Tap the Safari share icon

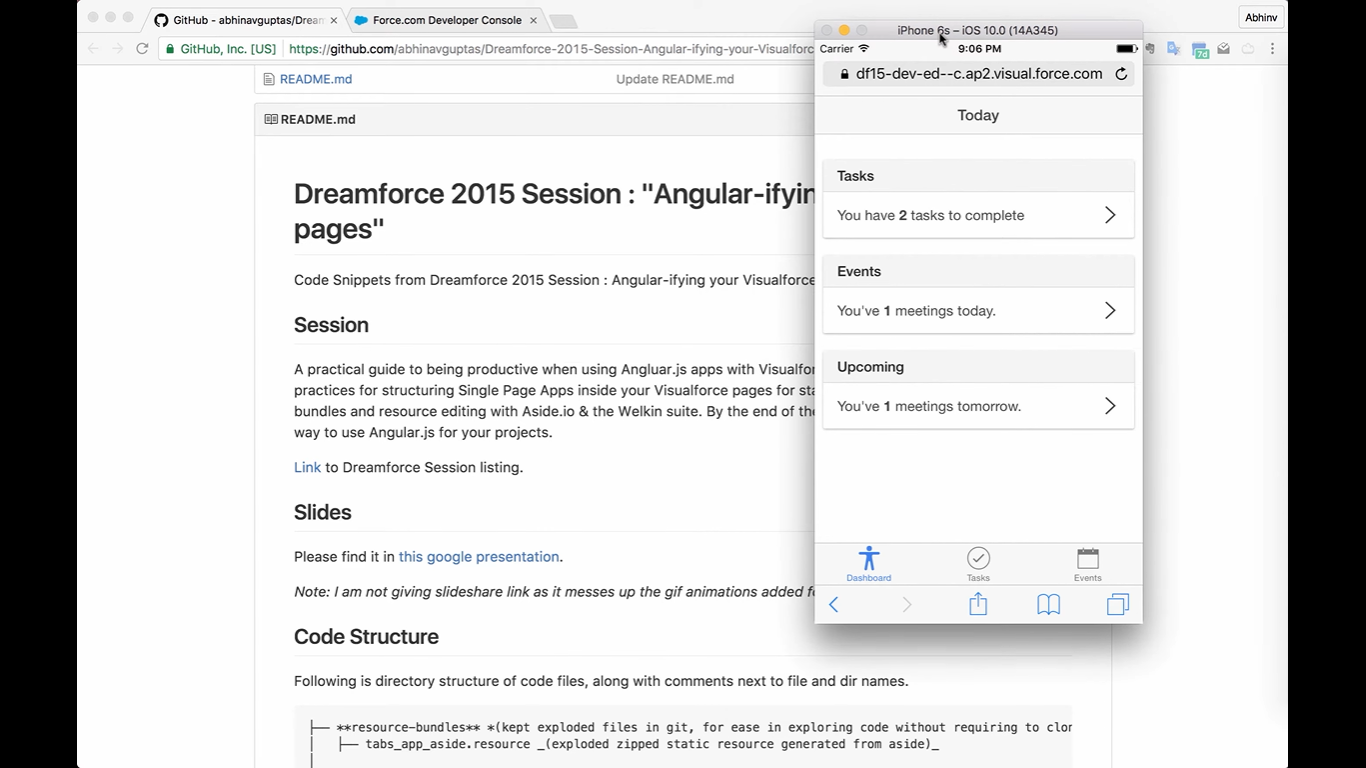[978, 604]
